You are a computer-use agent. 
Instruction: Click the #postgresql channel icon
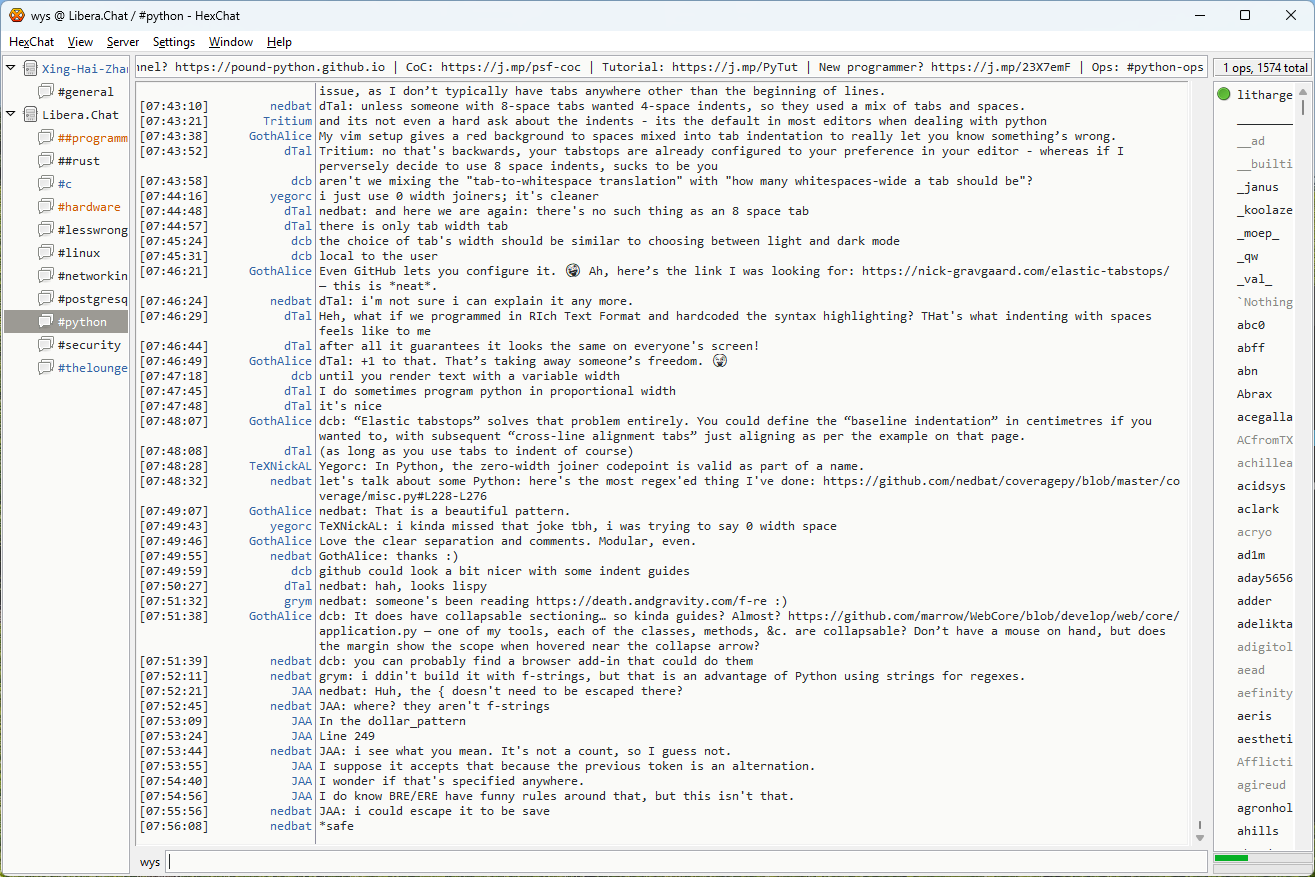(x=46, y=299)
